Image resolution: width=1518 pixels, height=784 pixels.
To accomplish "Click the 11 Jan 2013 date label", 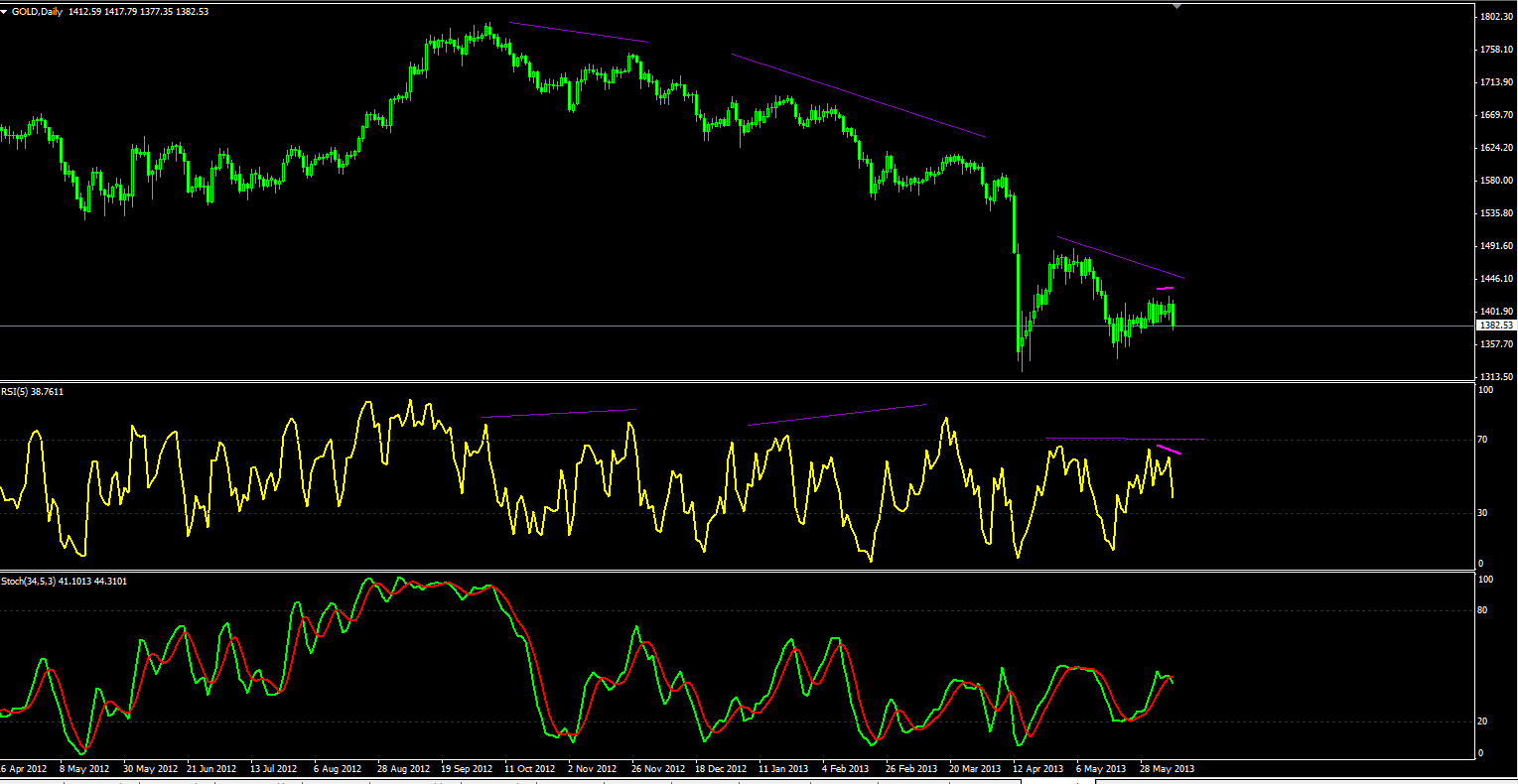I will click(x=784, y=769).
